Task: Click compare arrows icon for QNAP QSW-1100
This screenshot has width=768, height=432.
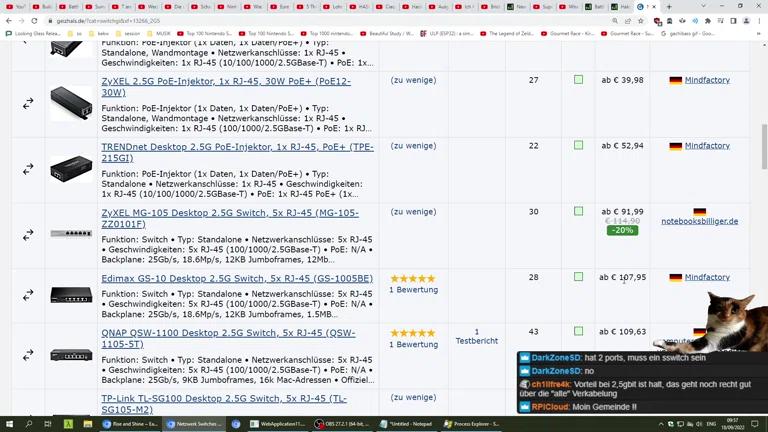Action: (x=28, y=355)
